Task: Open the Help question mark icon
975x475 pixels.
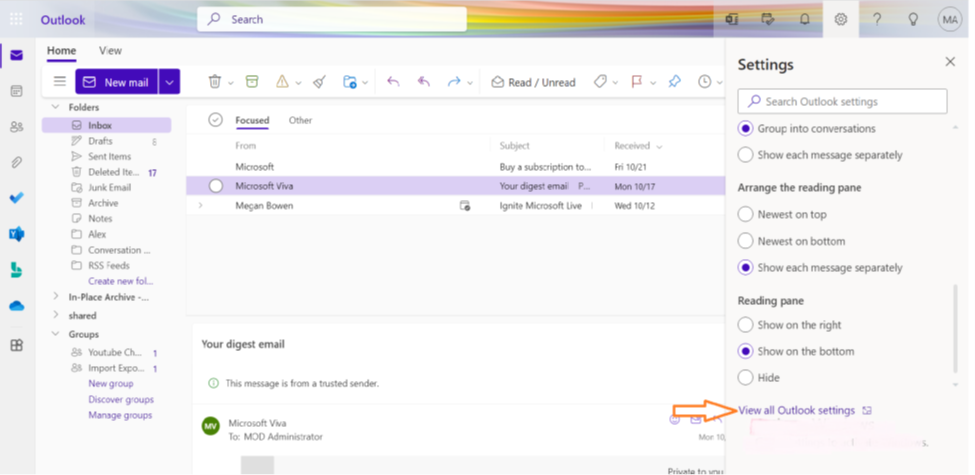Action: click(x=877, y=19)
